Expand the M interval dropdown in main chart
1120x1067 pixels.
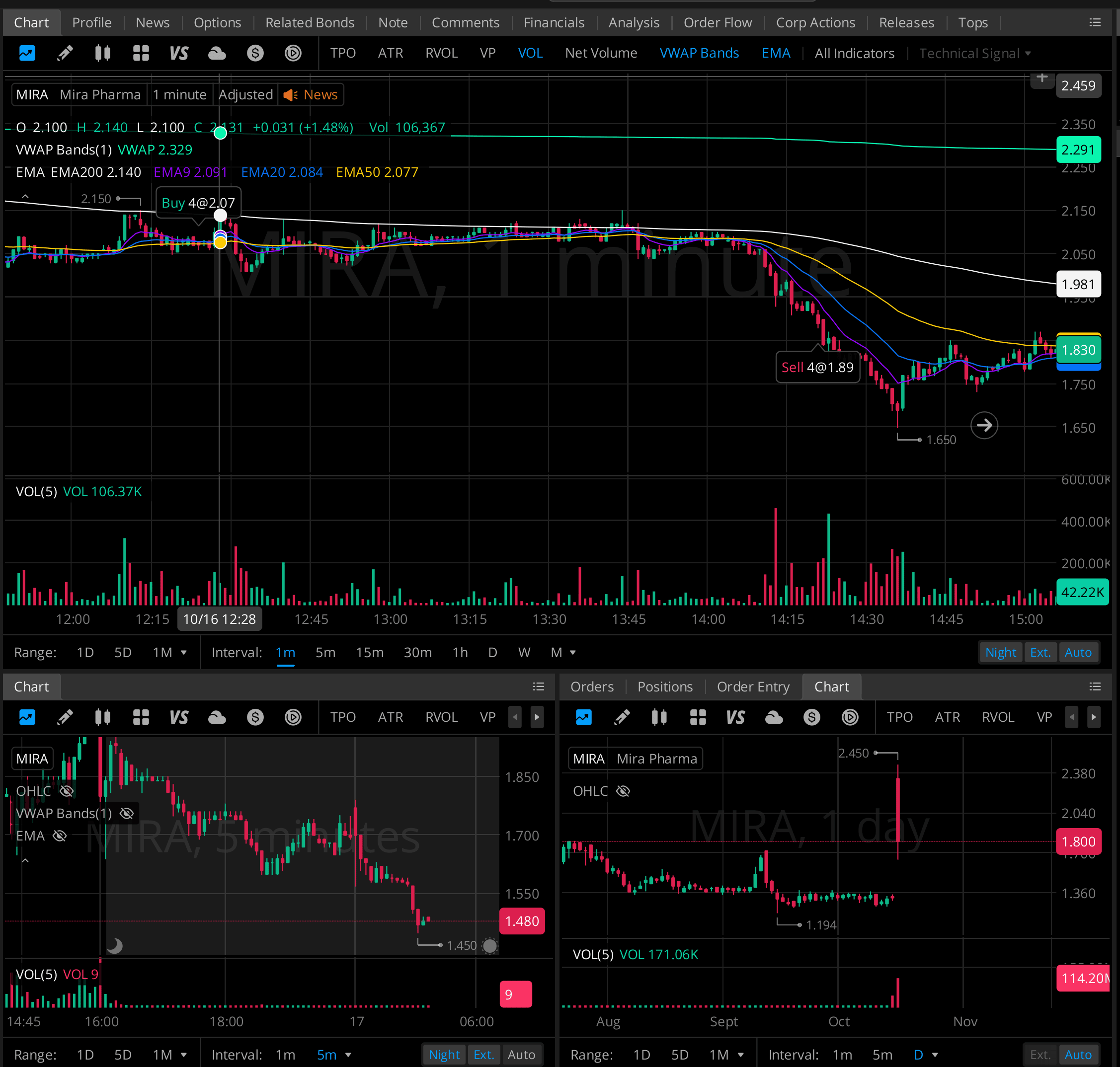573,652
